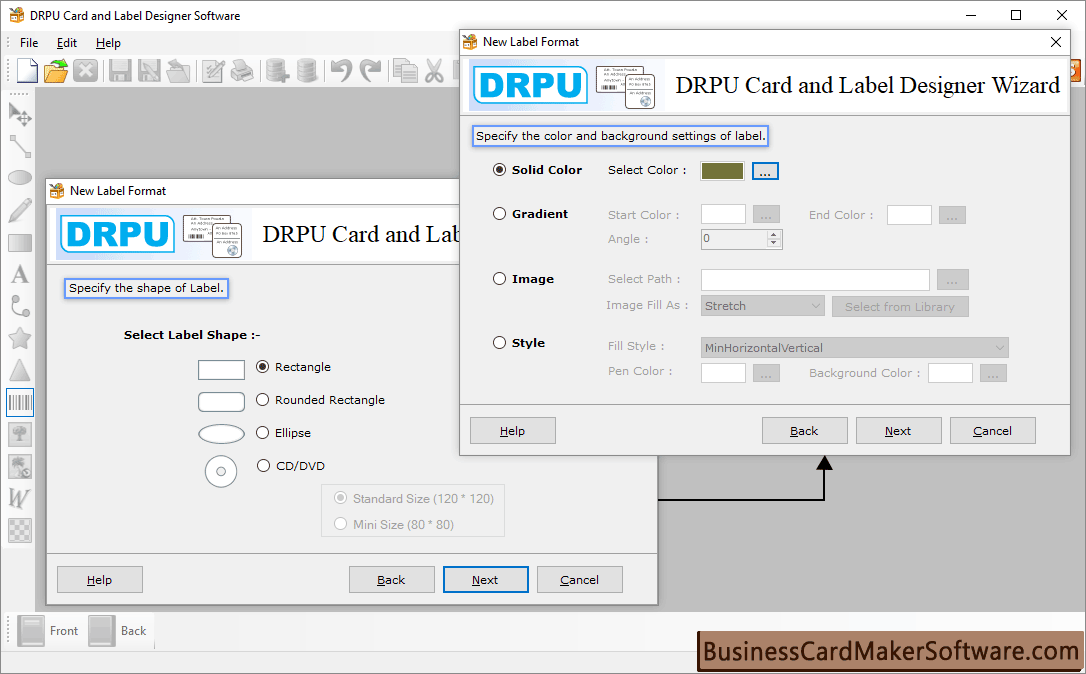The image size is (1086, 674).
Task: Click the Redo arrow icon
Action: (x=371, y=70)
